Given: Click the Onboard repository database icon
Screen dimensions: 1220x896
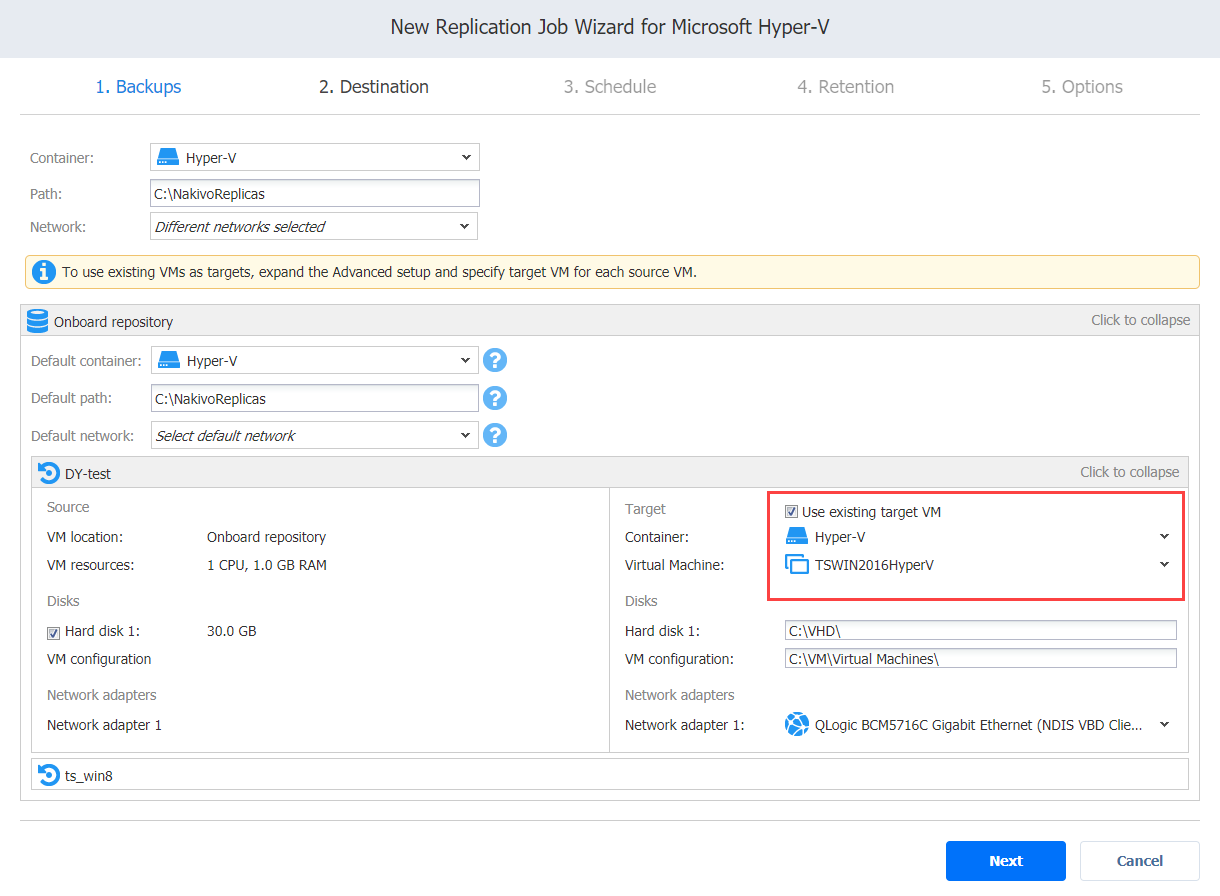Looking at the screenshot, I should pos(38,321).
